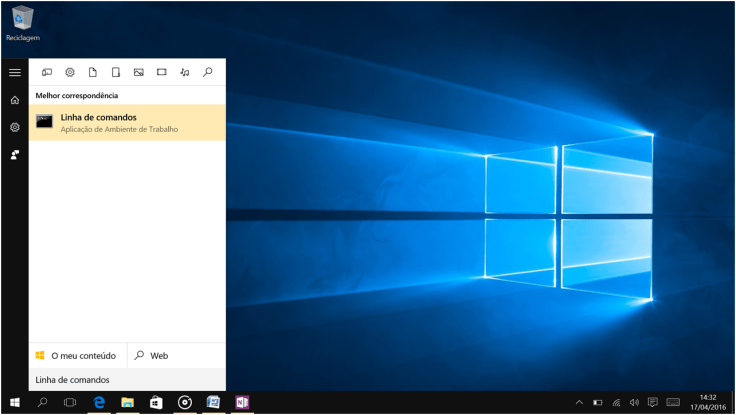
Task: Open the Action Center notifications
Action: [652, 403]
